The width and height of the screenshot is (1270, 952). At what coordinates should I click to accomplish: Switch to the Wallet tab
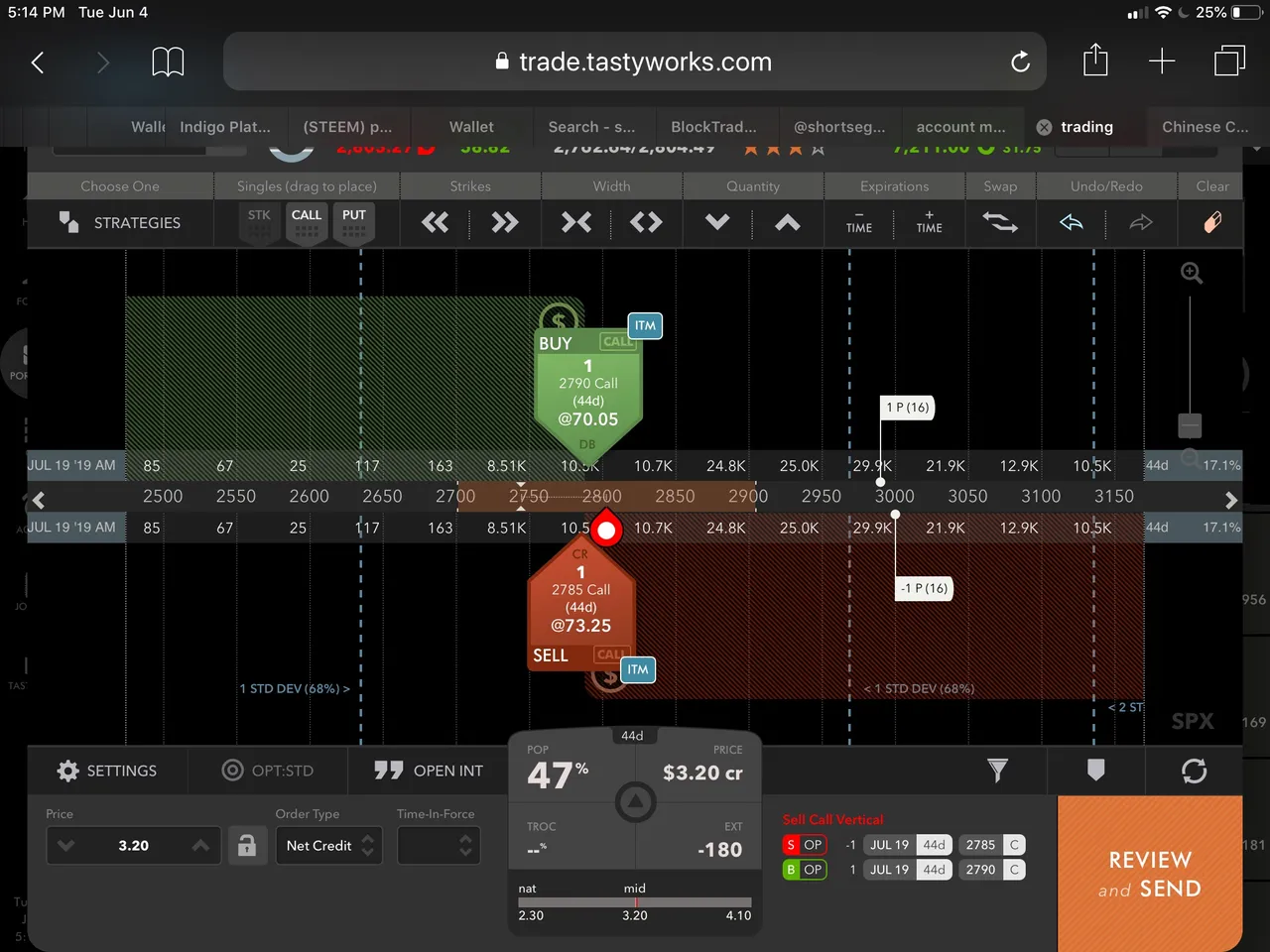coord(471,127)
